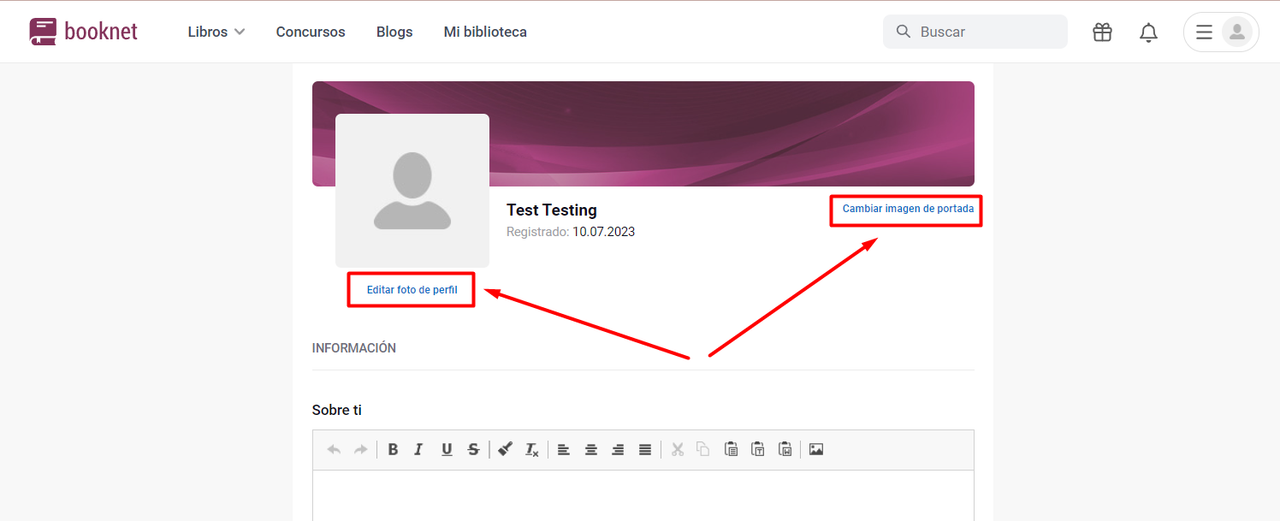Toggle underline formatting

(446, 450)
